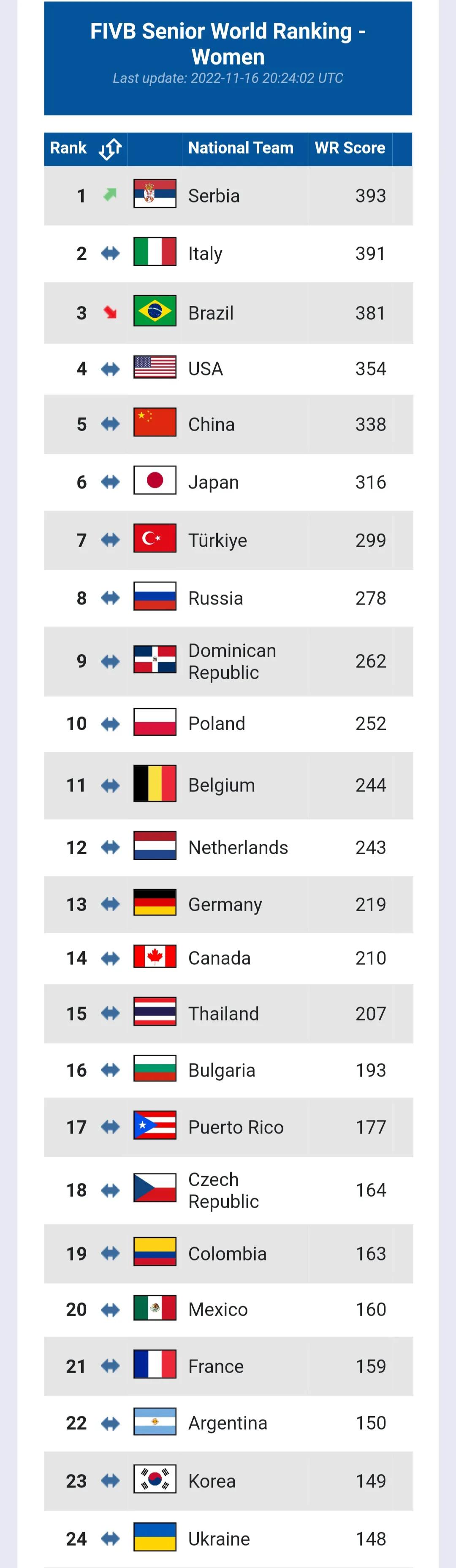Click USA's WR score of 354
This screenshot has height=1568, width=456.
coord(371,368)
